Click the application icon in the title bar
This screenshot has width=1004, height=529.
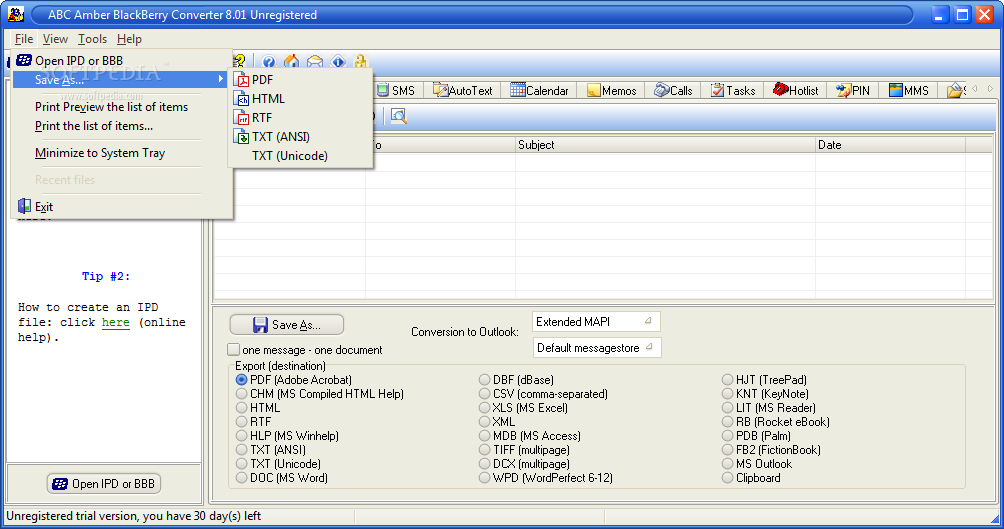tap(16, 14)
